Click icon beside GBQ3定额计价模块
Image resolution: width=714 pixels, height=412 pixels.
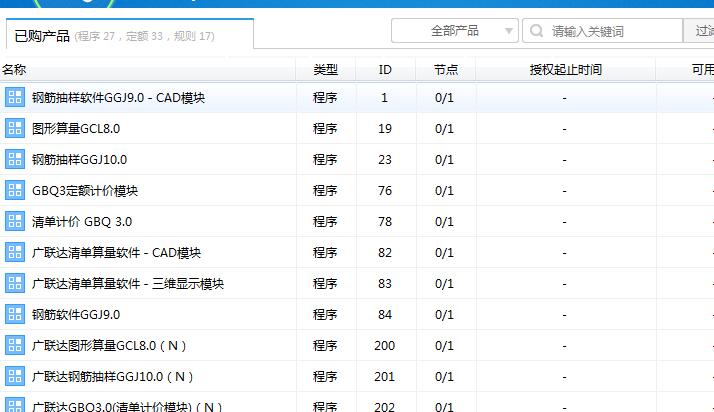pos(15,190)
